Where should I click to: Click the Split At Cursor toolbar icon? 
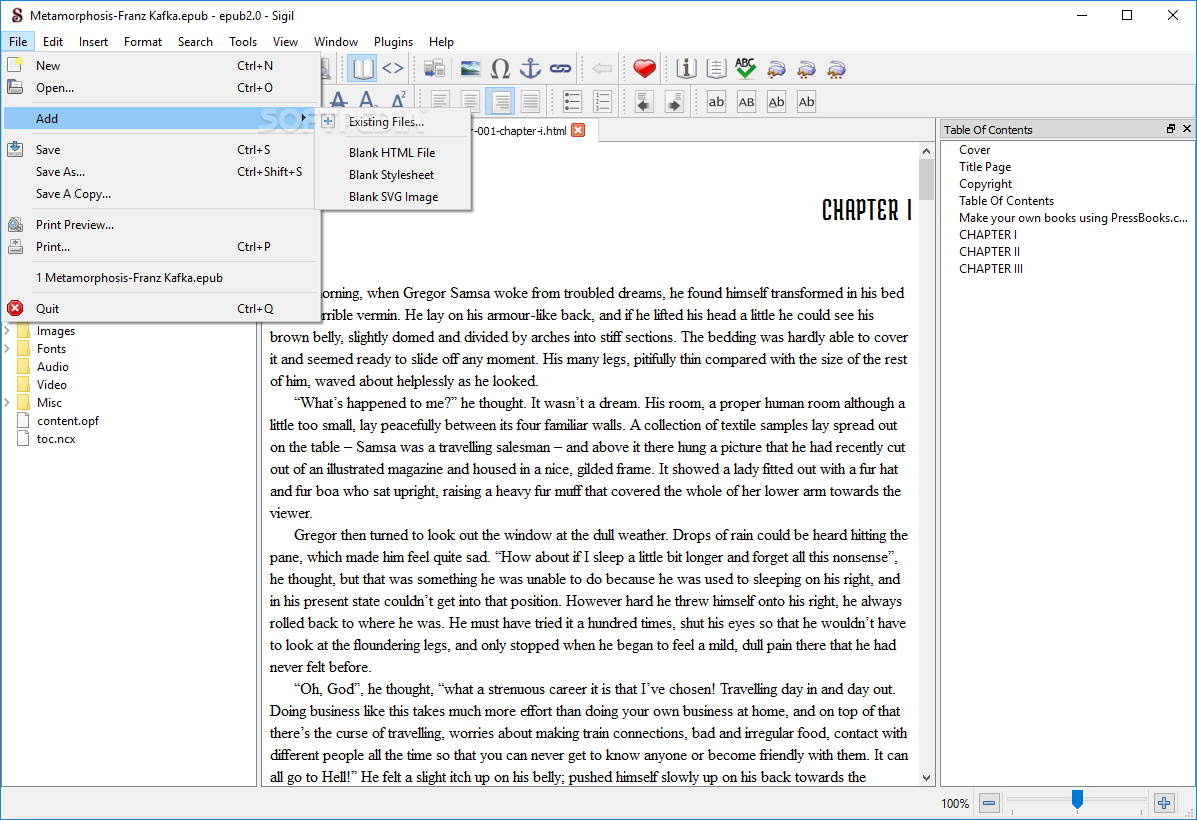[434, 69]
